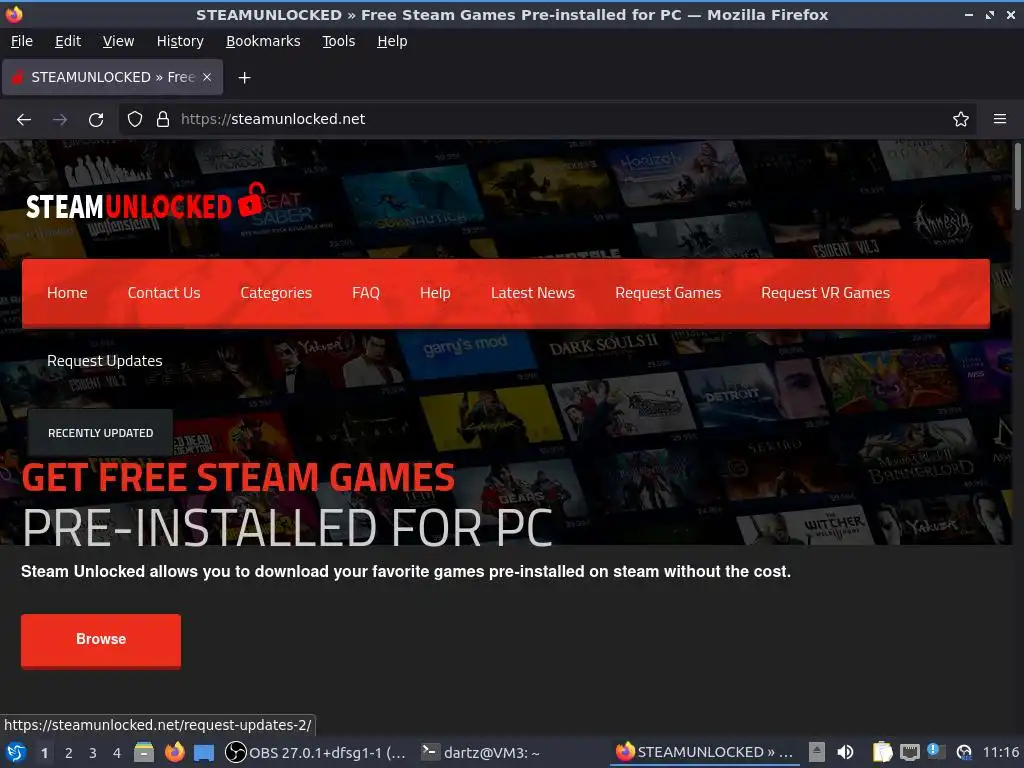
Task: Click the RECENTLY UPDATED button
Action: pos(101,433)
